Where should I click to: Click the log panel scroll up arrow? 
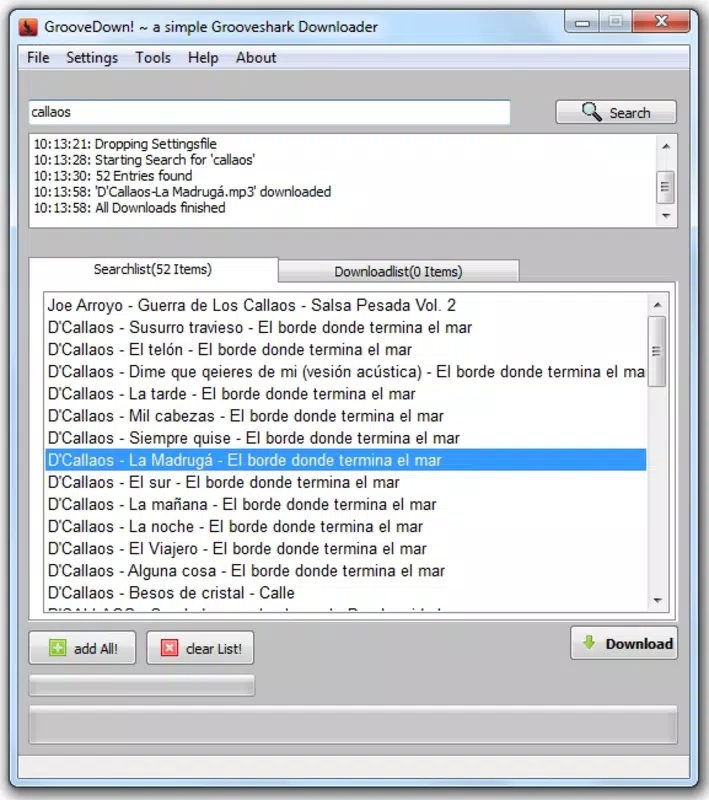(666, 146)
